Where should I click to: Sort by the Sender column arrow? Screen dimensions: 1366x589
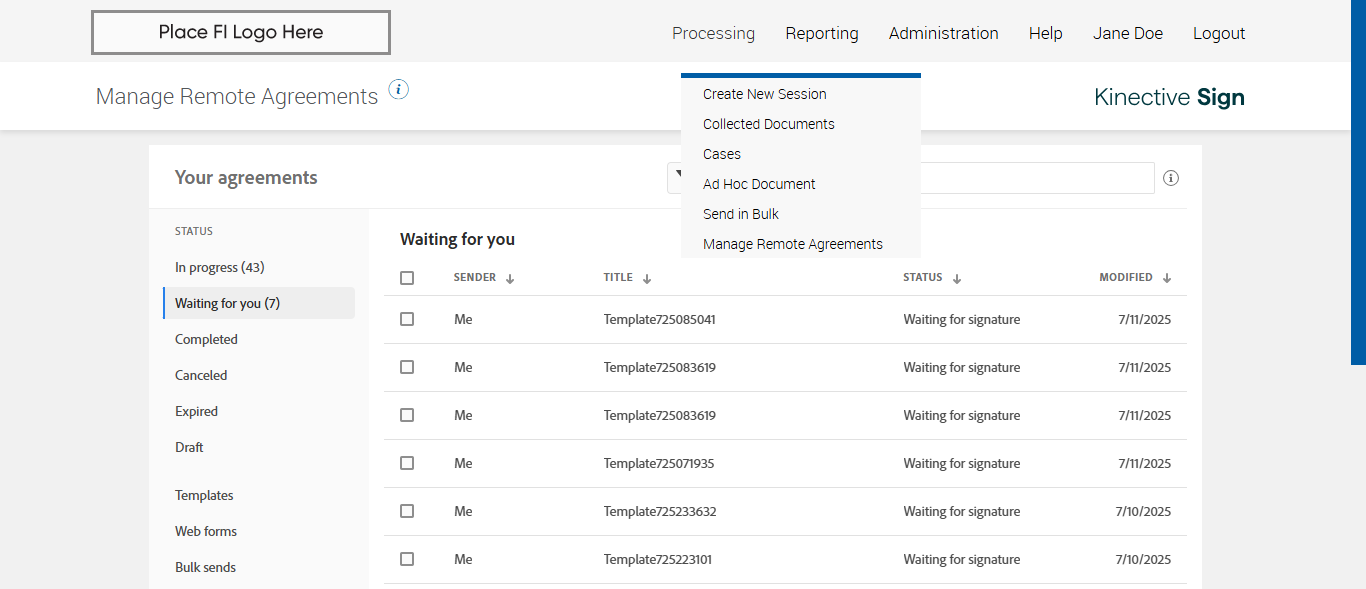coord(510,279)
